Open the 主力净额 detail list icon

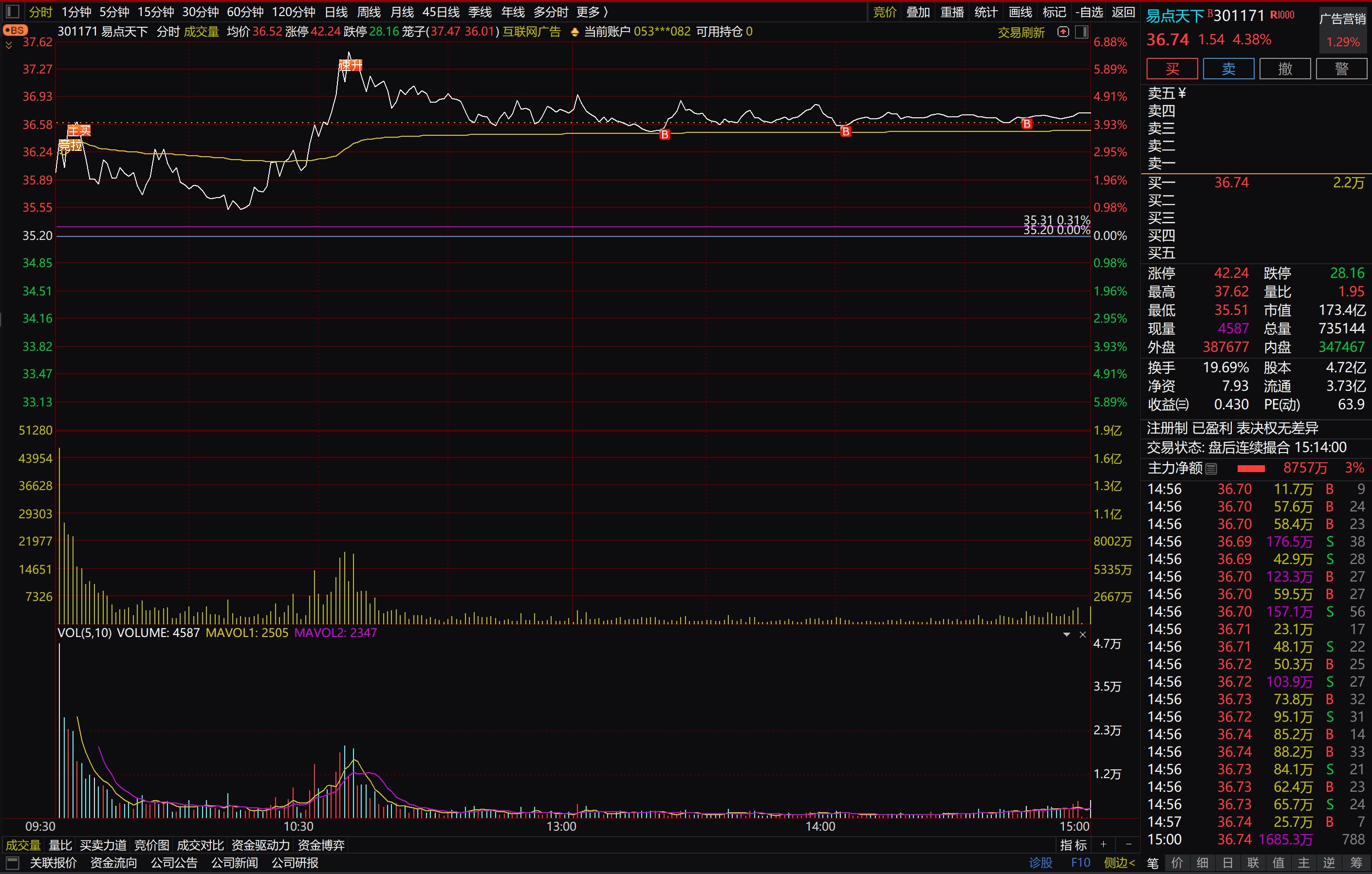[x=1211, y=469]
